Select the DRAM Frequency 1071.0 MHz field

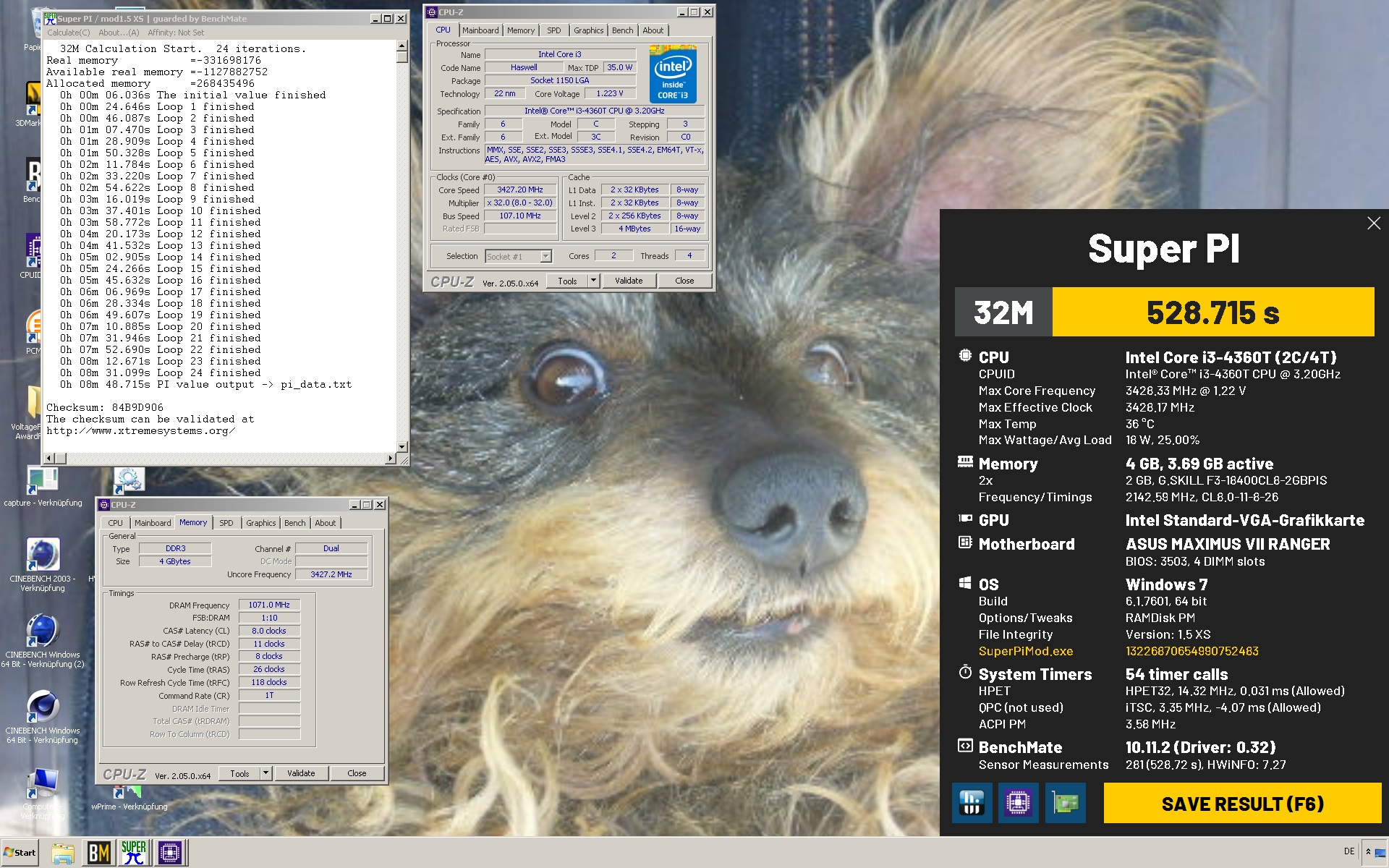269,605
